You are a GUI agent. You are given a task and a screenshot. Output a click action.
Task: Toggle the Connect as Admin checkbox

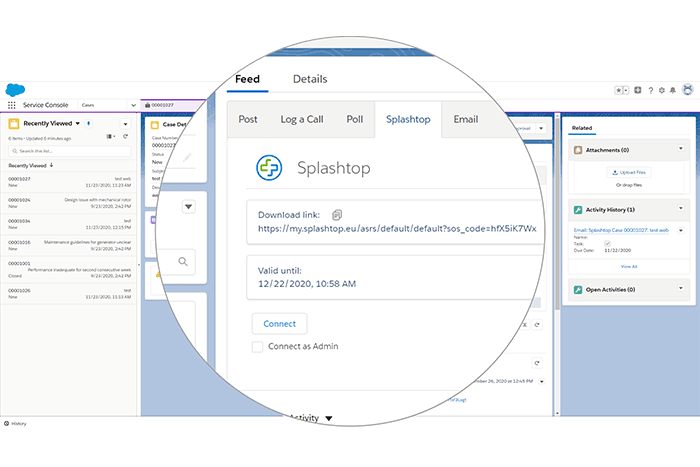(258, 347)
